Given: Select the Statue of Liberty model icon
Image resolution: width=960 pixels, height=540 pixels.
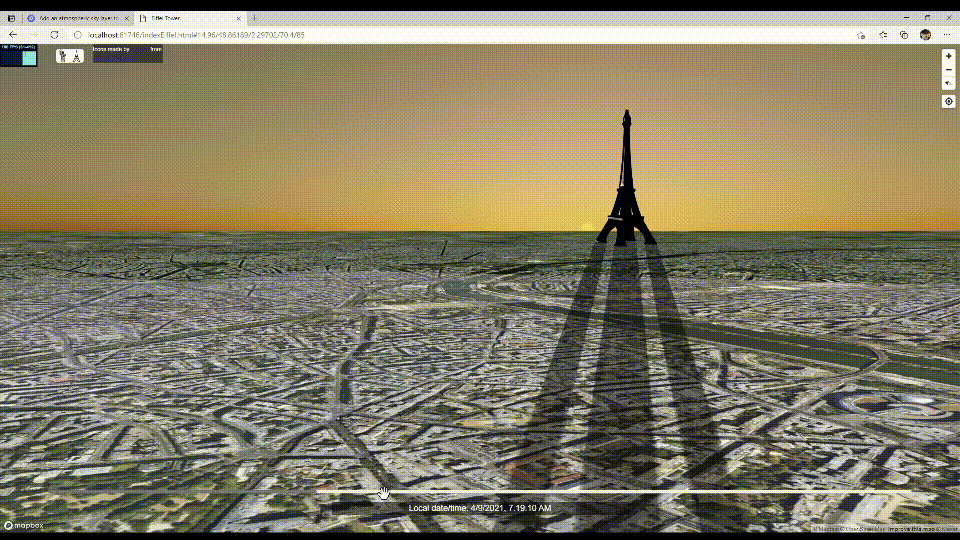Looking at the screenshot, I should point(62,56).
